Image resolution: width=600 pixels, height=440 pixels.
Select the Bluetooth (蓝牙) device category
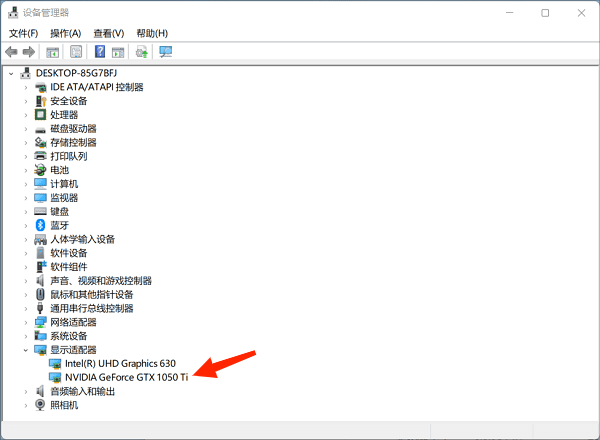coord(58,225)
